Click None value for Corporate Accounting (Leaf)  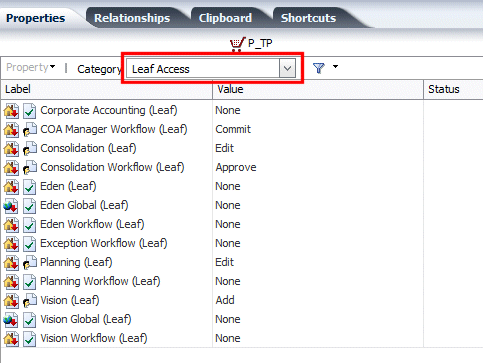point(228,110)
